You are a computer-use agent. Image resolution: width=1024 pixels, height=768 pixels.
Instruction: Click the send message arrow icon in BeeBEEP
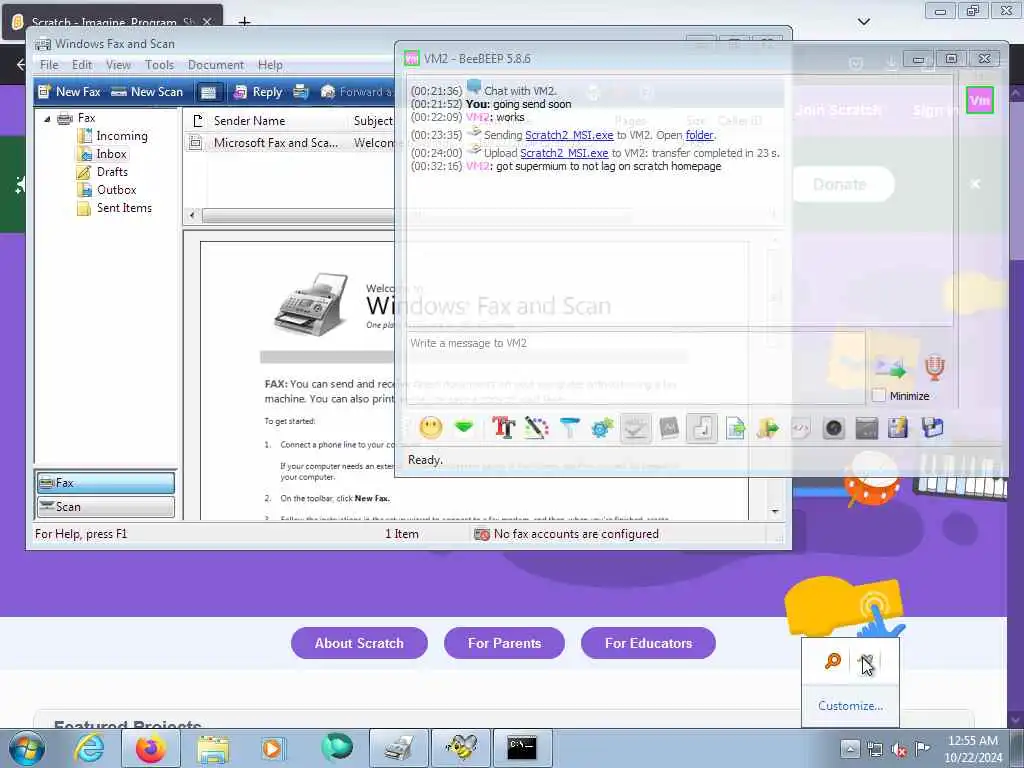coord(891,368)
